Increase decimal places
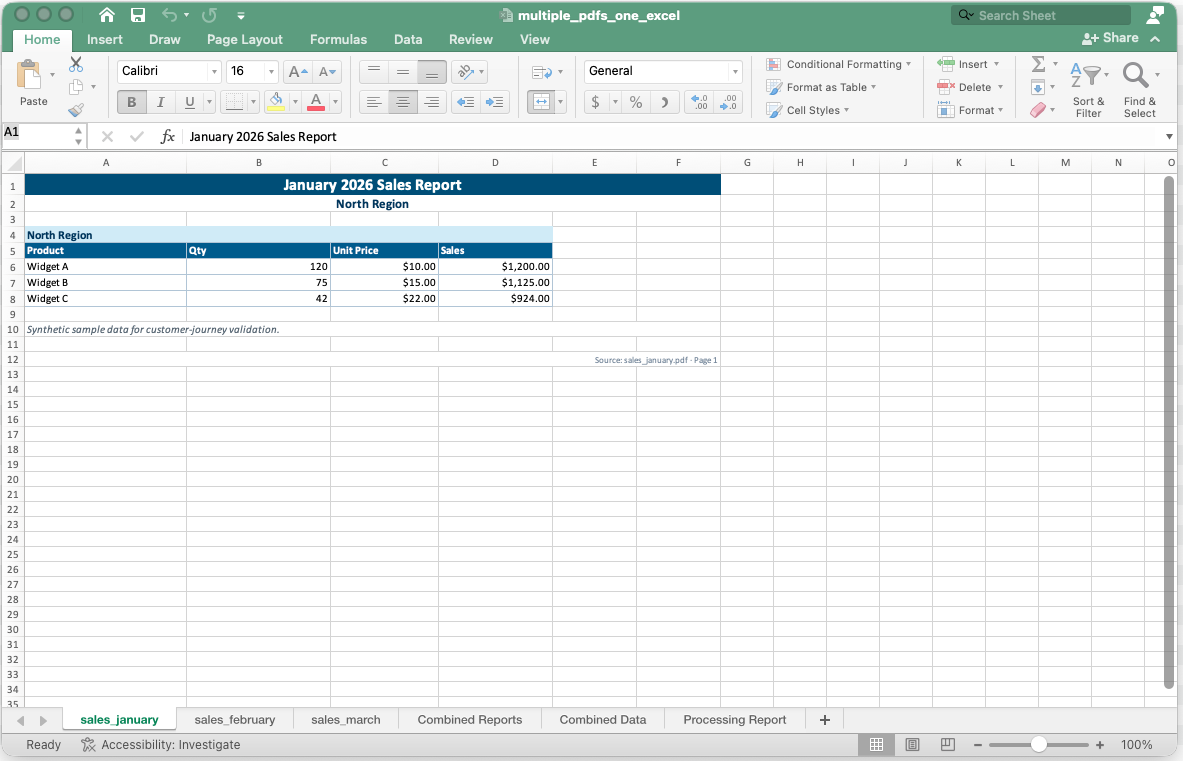 (699, 102)
